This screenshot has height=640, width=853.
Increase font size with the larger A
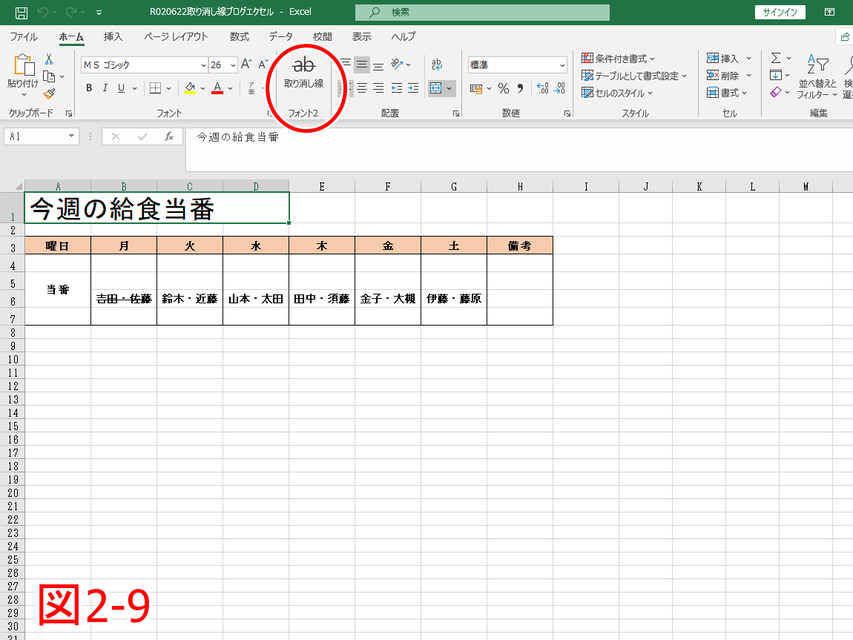tap(246, 65)
